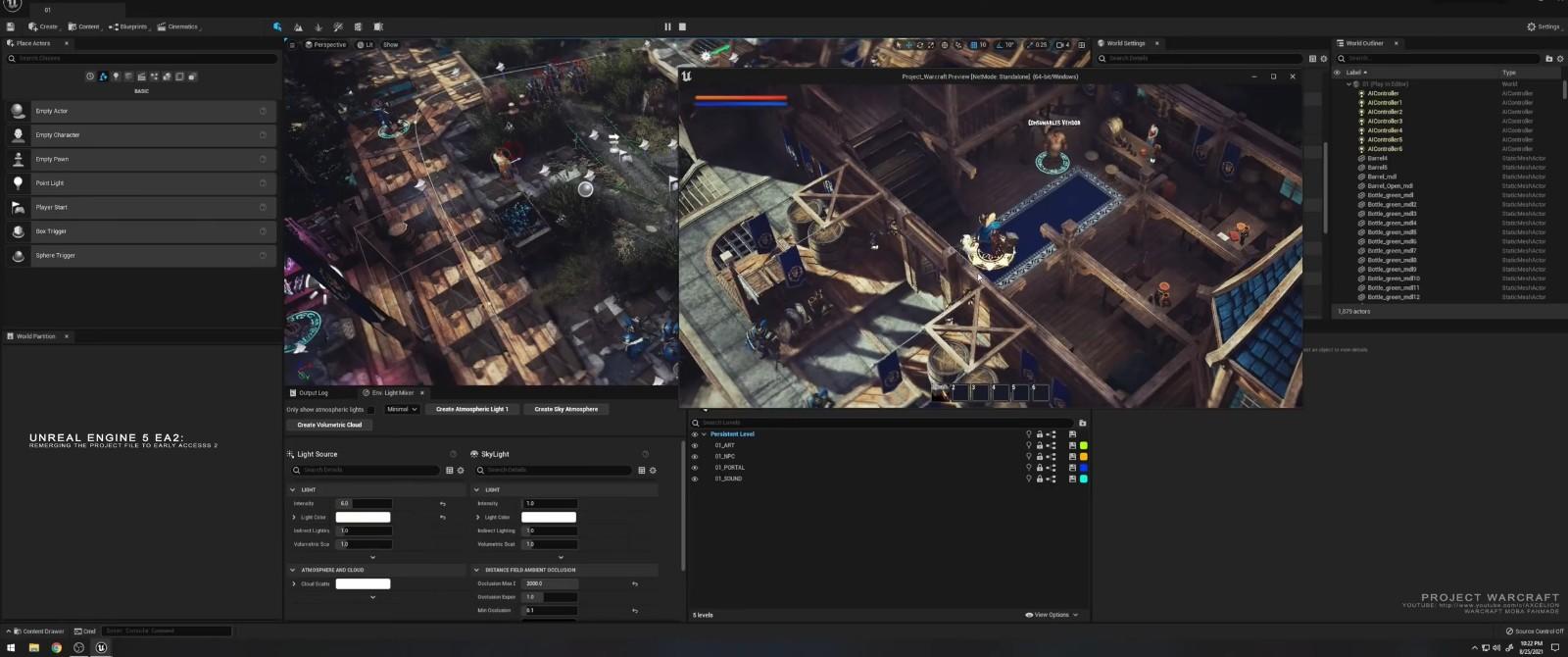Toggle visibility of 01_PORTAL level

coord(695,468)
